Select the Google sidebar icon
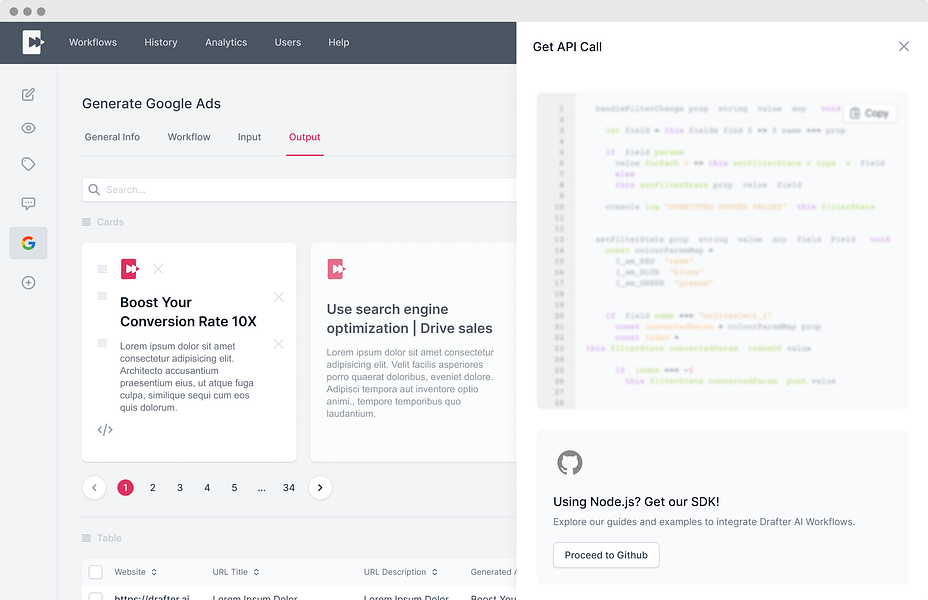Viewport: 928px width, 600px height. pyautogui.click(x=28, y=243)
